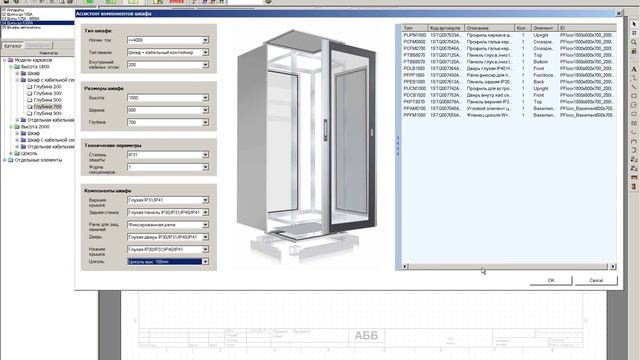
Task: Sort by the Элемент column header
Action: (544, 28)
